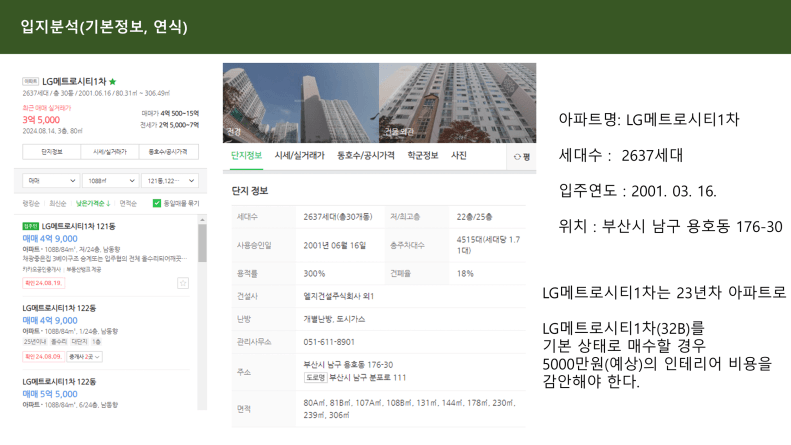Switch to the 시세/실거래가 tab in main panel

(x=300, y=155)
